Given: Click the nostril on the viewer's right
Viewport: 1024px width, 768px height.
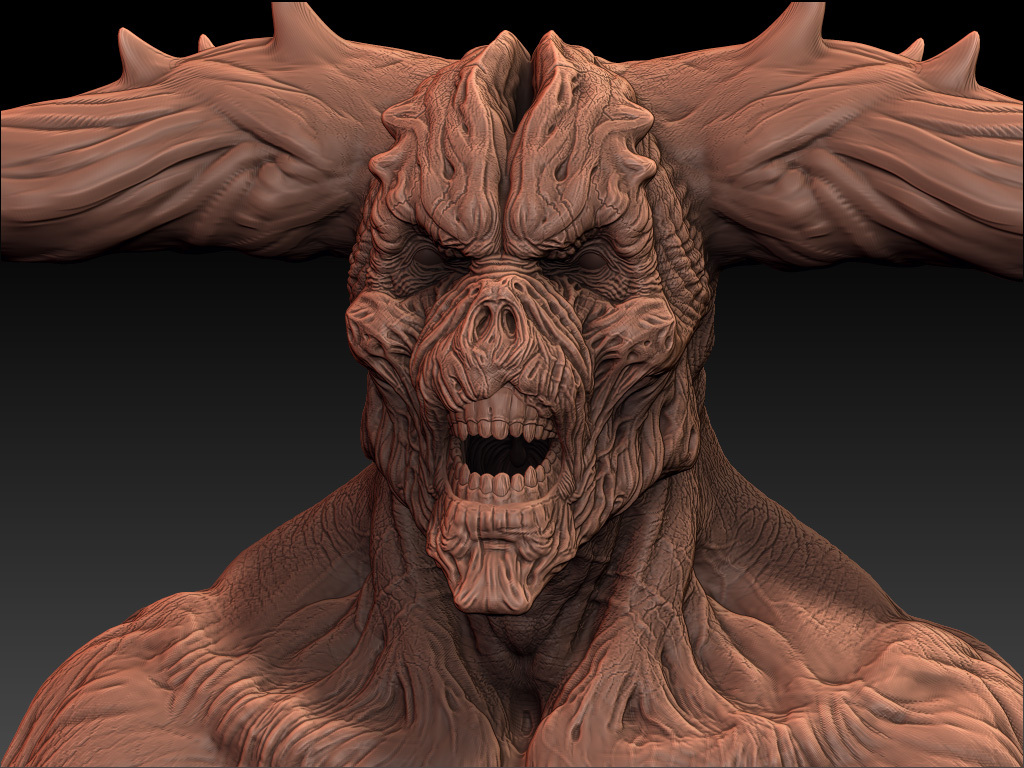Looking at the screenshot, I should [x=512, y=321].
